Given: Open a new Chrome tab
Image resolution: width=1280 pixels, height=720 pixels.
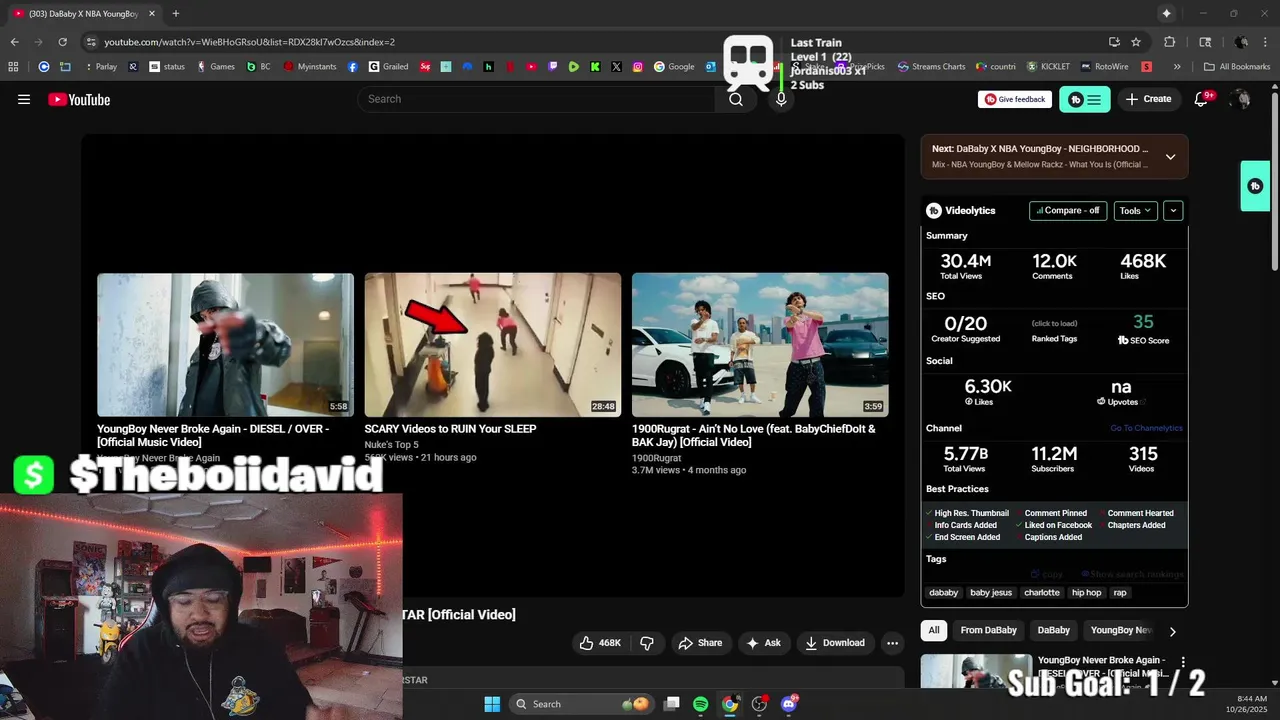Looking at the screenshot, I should click(x=175, y=13).
